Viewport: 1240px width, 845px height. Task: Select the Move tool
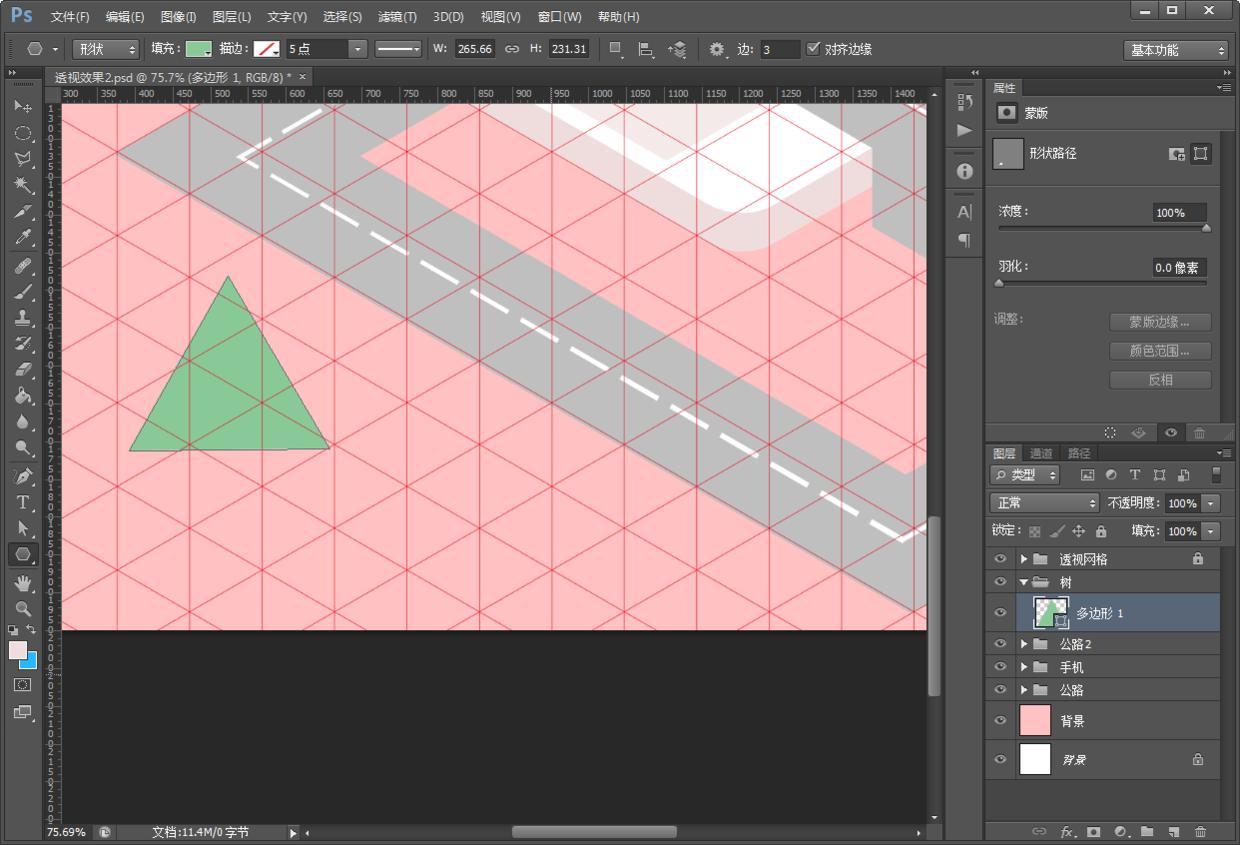tap(23, 107)
